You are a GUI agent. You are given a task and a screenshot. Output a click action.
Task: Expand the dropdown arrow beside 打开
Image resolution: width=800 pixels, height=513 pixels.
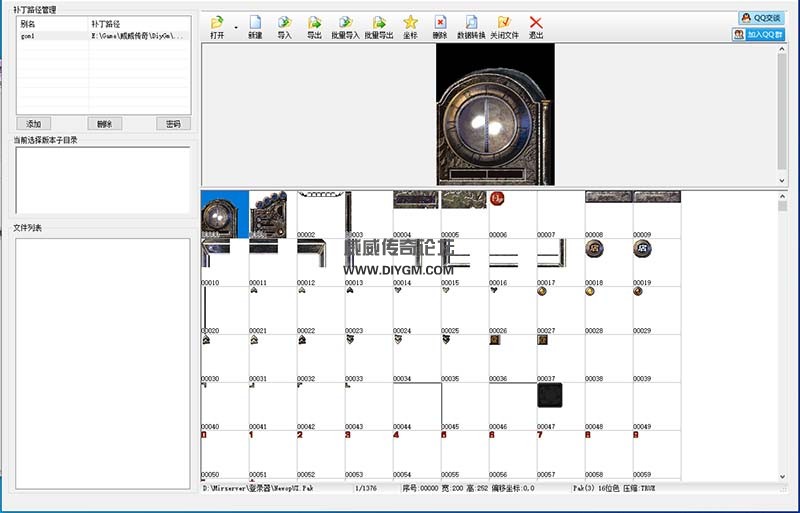[x=236, y=28]
